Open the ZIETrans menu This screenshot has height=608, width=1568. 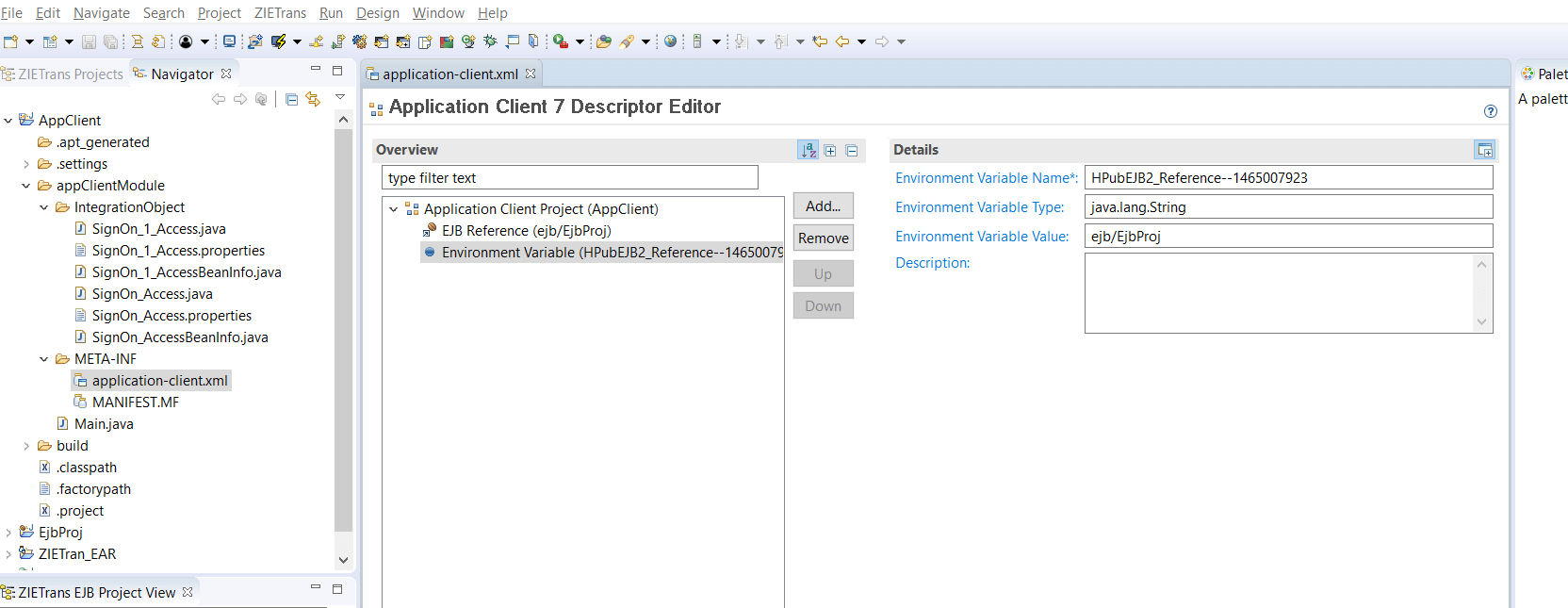280,13
